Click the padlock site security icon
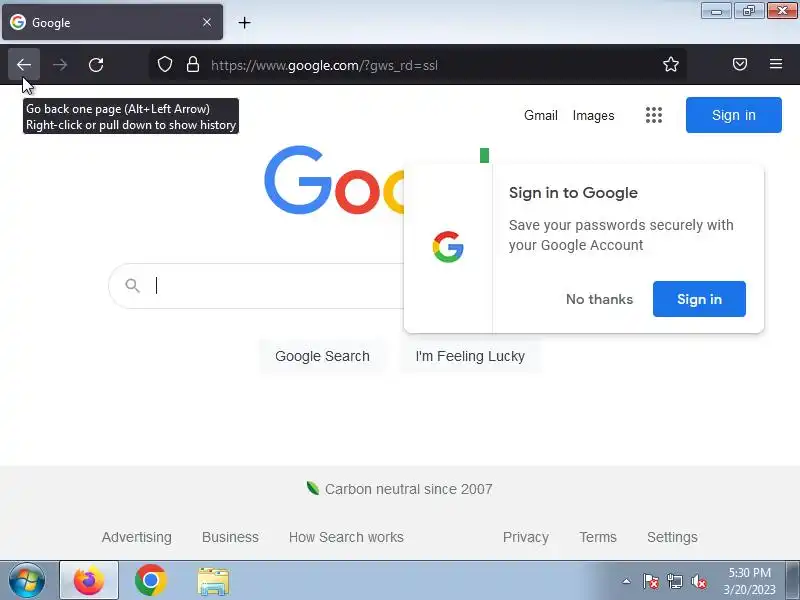The height and width of the screenshot is (600, 800). (x=192, y=64)
